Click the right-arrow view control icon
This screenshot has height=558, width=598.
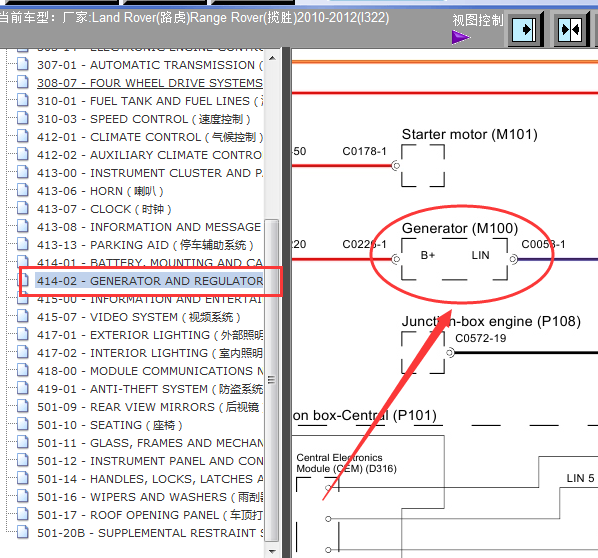point(526,29)
